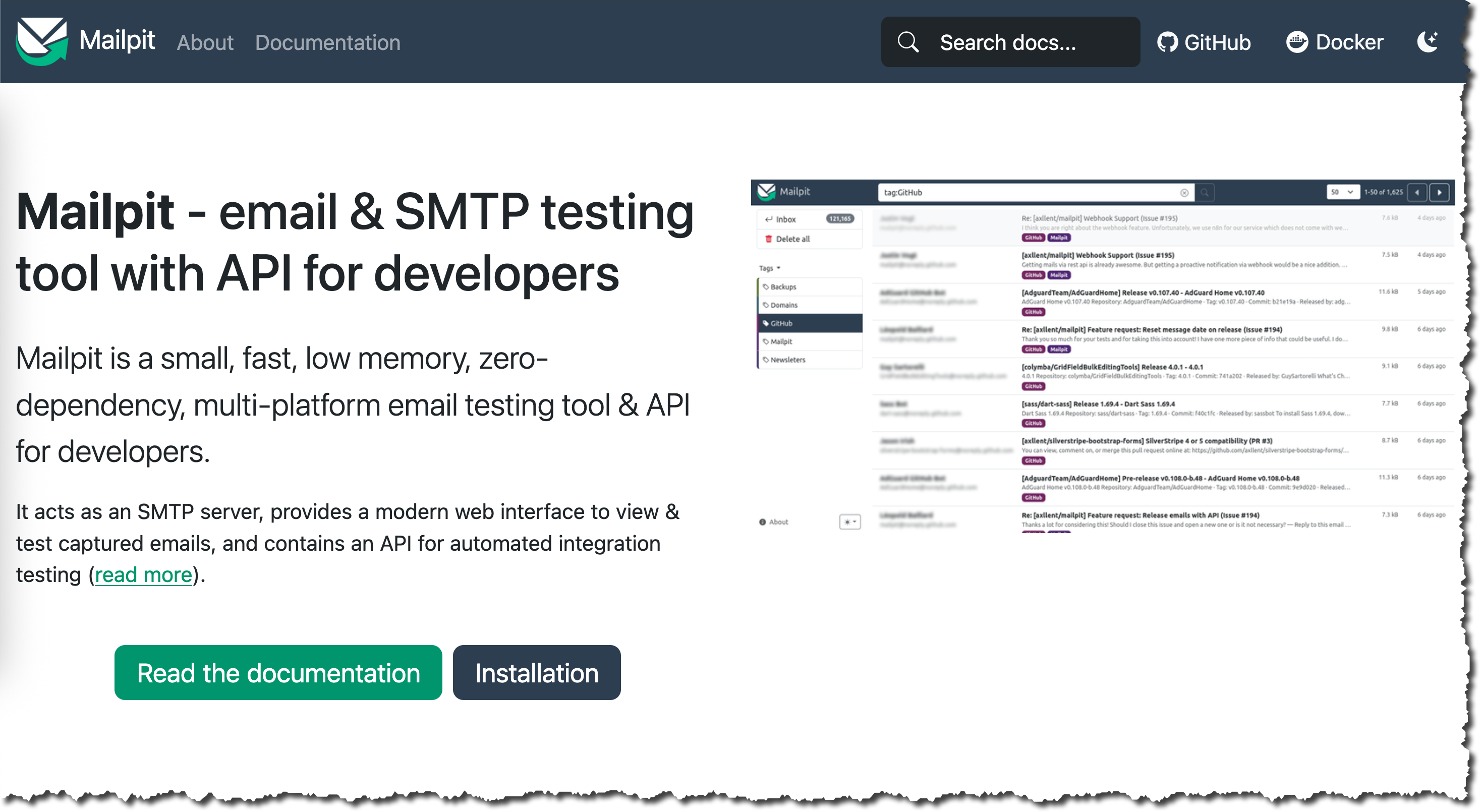Open the Mailpit interface preview image
The image size is (1481, 812).
[1103, 356]
